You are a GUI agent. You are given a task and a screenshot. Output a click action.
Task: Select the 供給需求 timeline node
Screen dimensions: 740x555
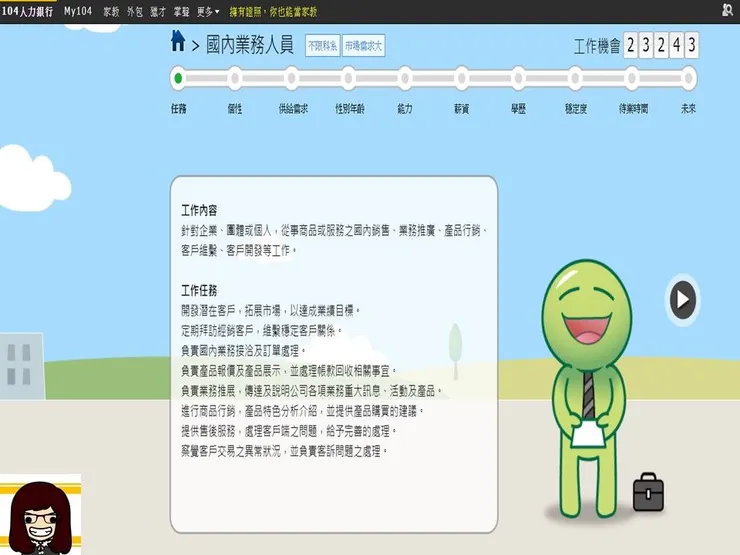click(x=292, y=78)
